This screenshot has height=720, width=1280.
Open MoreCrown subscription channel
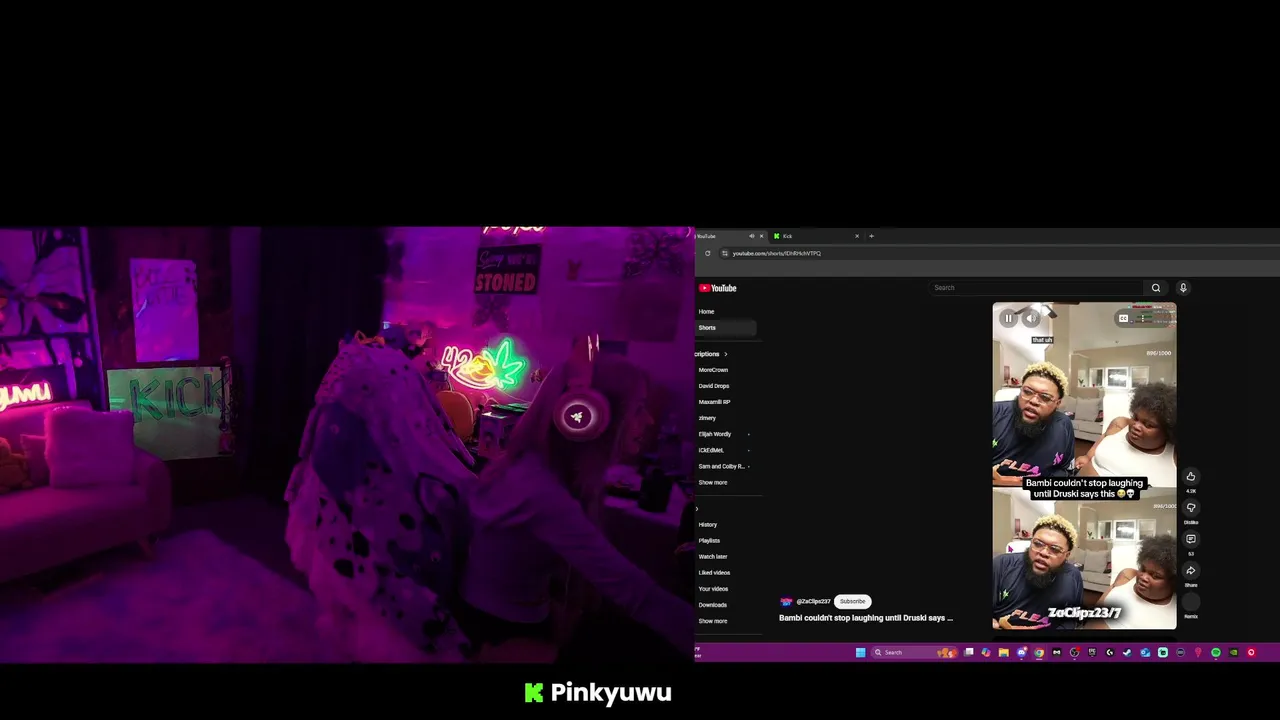coord(713,370)
